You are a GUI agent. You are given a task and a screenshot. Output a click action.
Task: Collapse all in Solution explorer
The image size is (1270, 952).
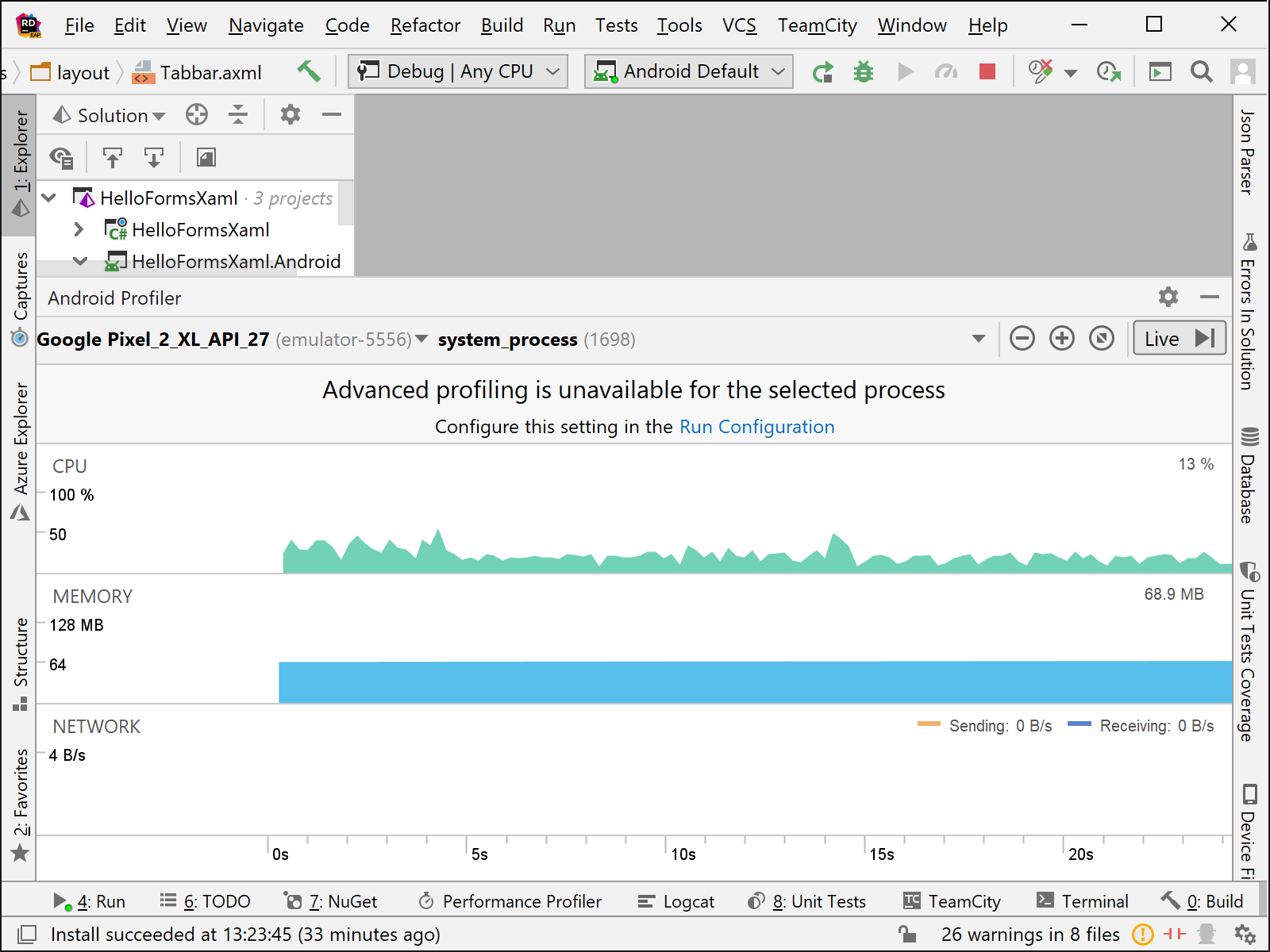238,115
